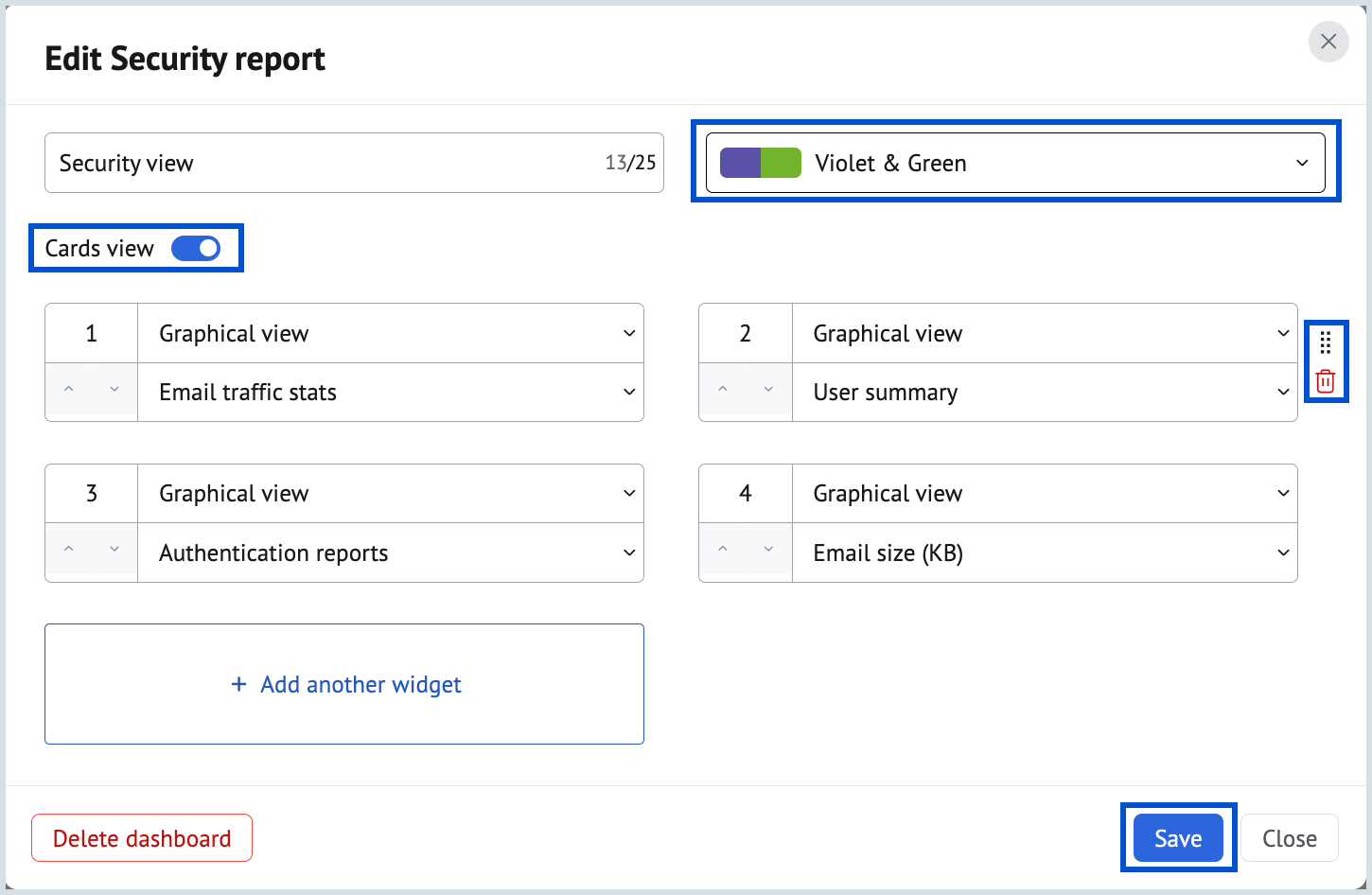Image resolution: width=1372 pixels, height=895 pixels.
Task: Click Delete dashboard
Action: click(141, 837)
